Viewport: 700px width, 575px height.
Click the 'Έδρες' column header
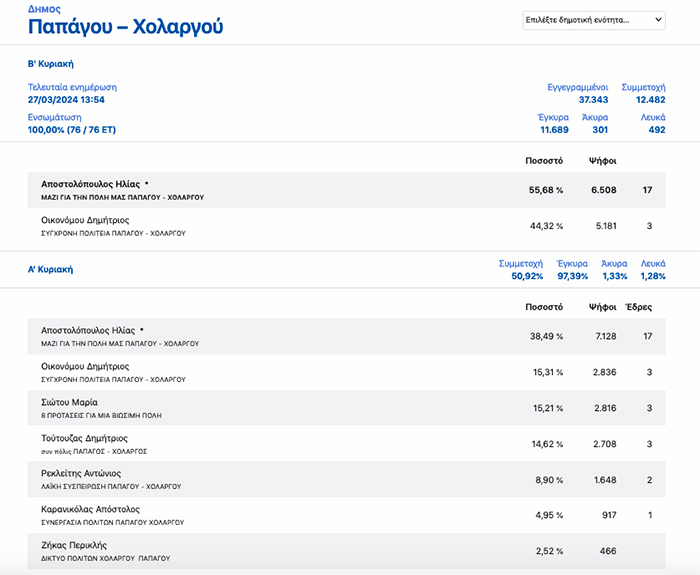pos(638,306)
